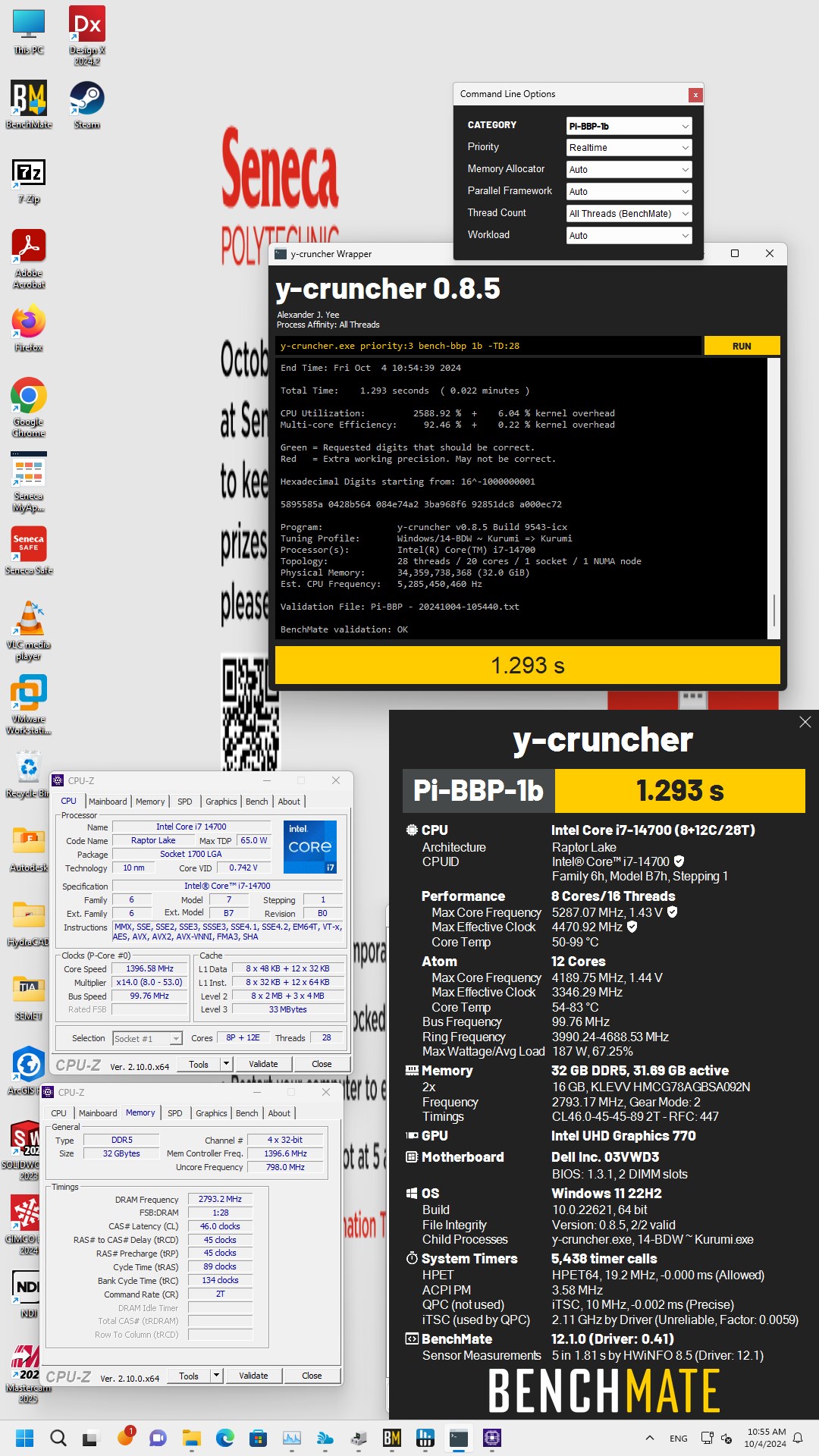Click the CPU-Z Core Speed value 1396.58 MHz
Screen dimensions: 819x1456
pyautogui.click(x=149, y=968)
